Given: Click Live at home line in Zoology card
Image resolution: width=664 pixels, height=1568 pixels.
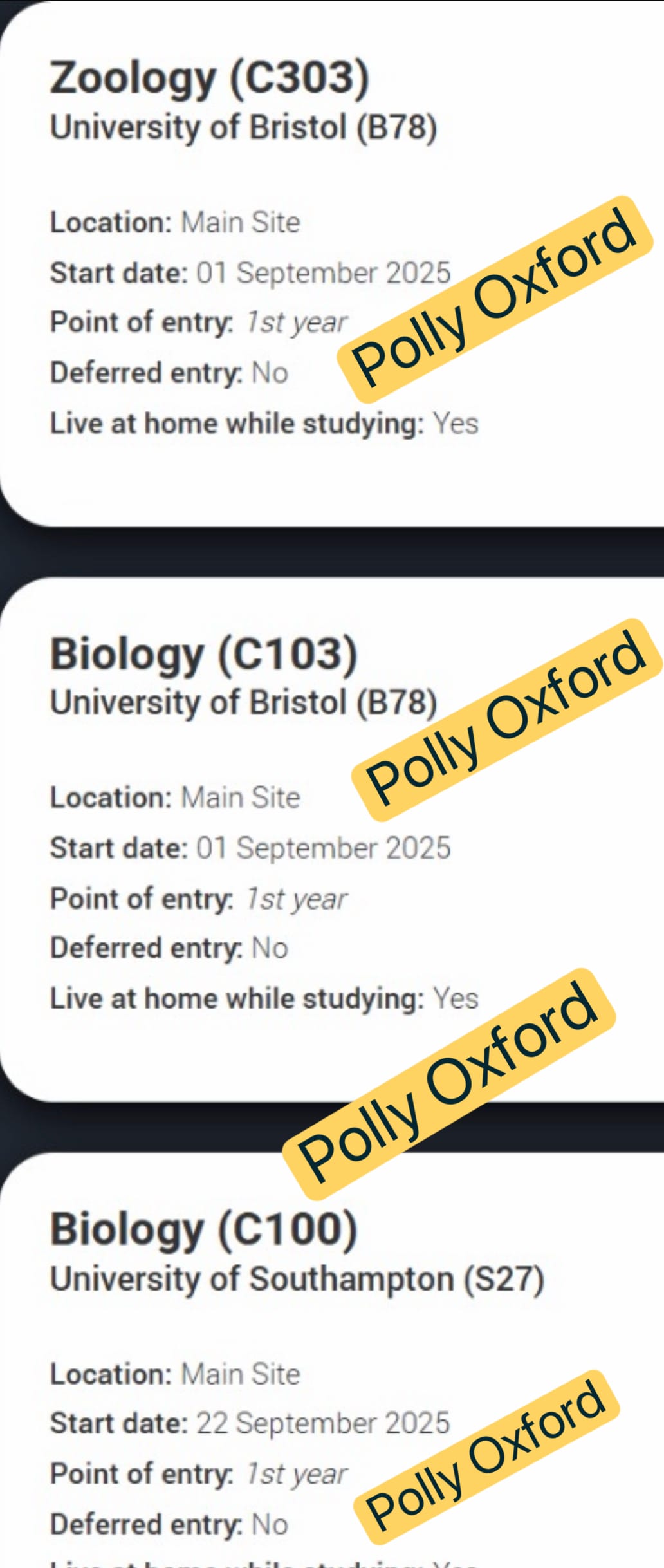Looking at the screenshot, I should pos(264,424).
